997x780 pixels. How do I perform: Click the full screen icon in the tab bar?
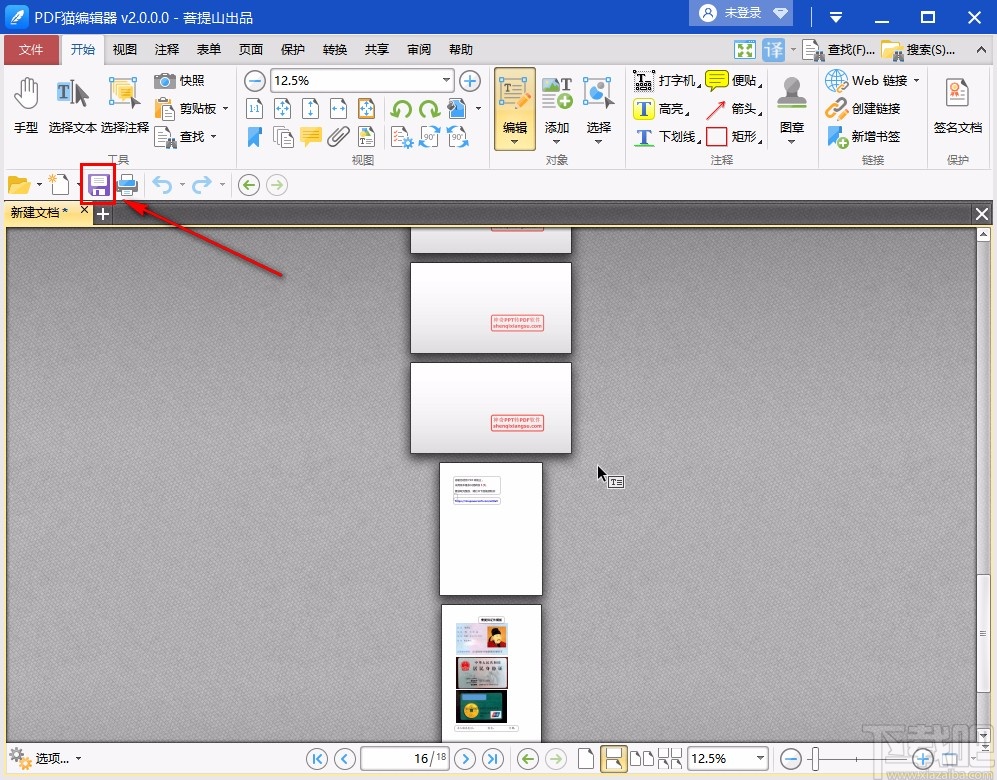tap(745, 50)
